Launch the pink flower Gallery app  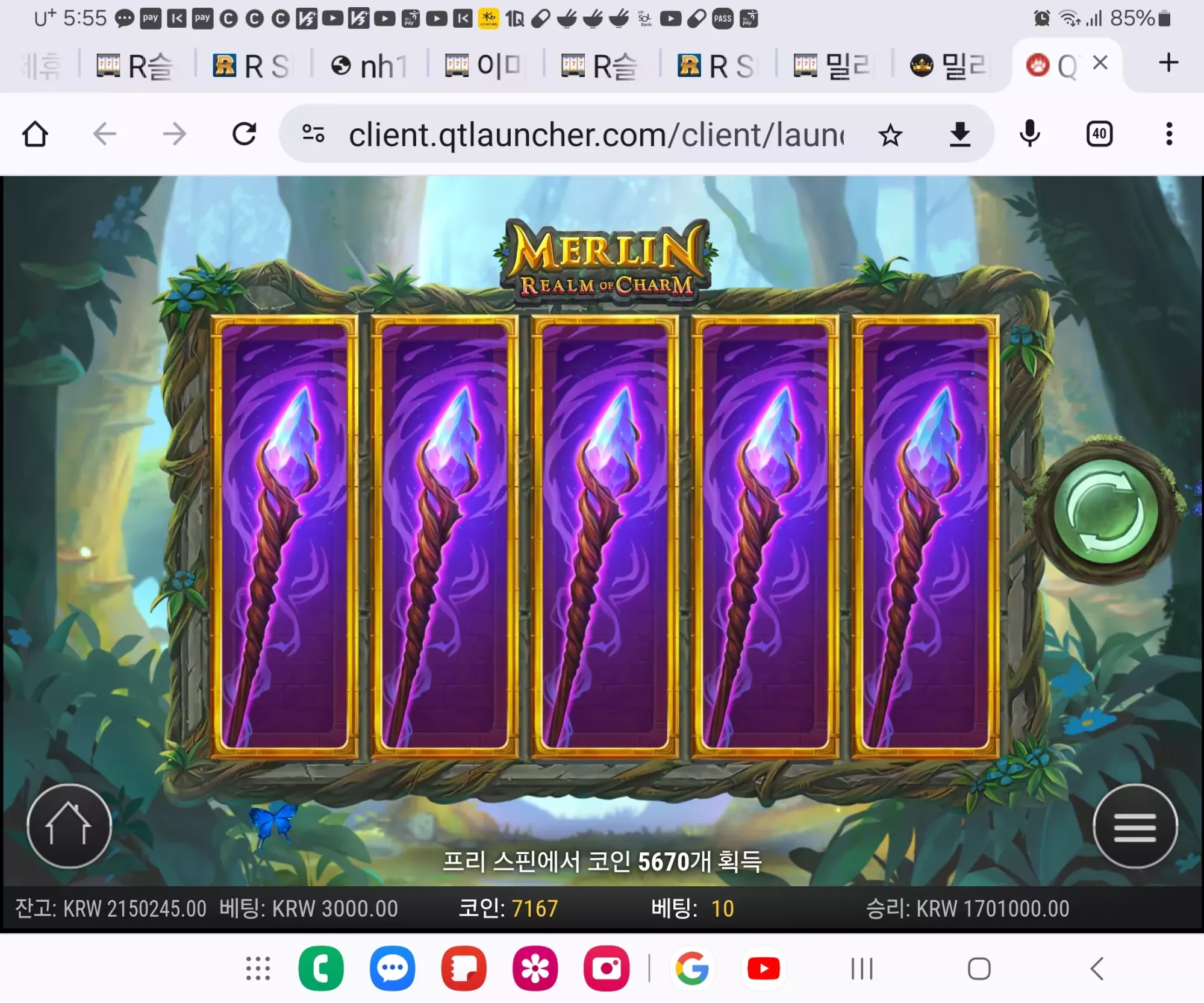point(535,969)
